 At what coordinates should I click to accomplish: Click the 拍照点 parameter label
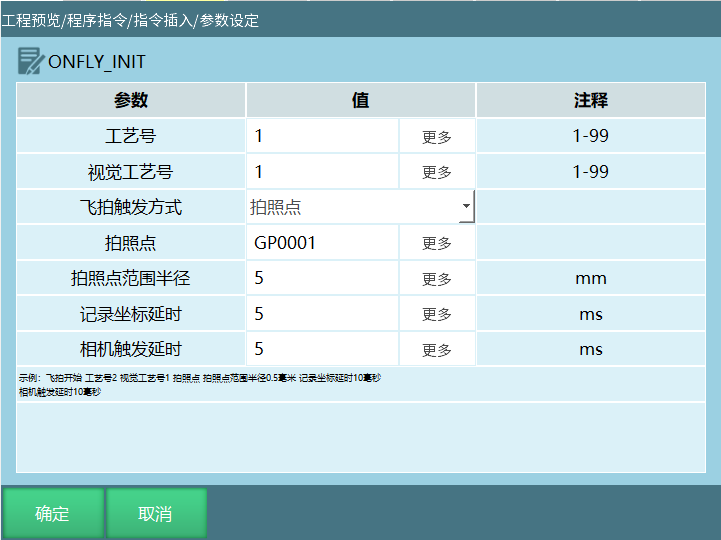point(131,243)
